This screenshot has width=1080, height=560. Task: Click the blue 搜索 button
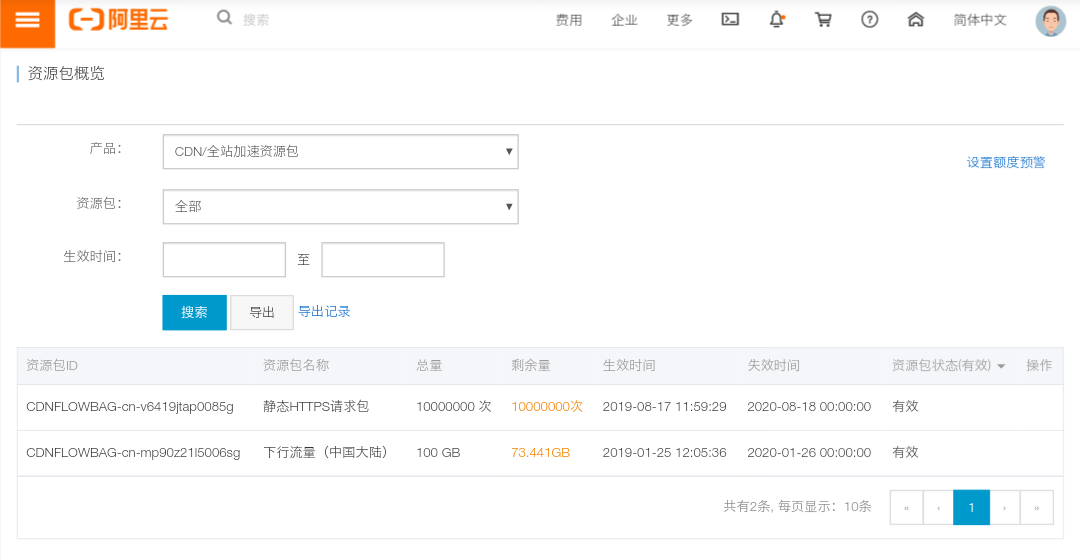point(194,313)
